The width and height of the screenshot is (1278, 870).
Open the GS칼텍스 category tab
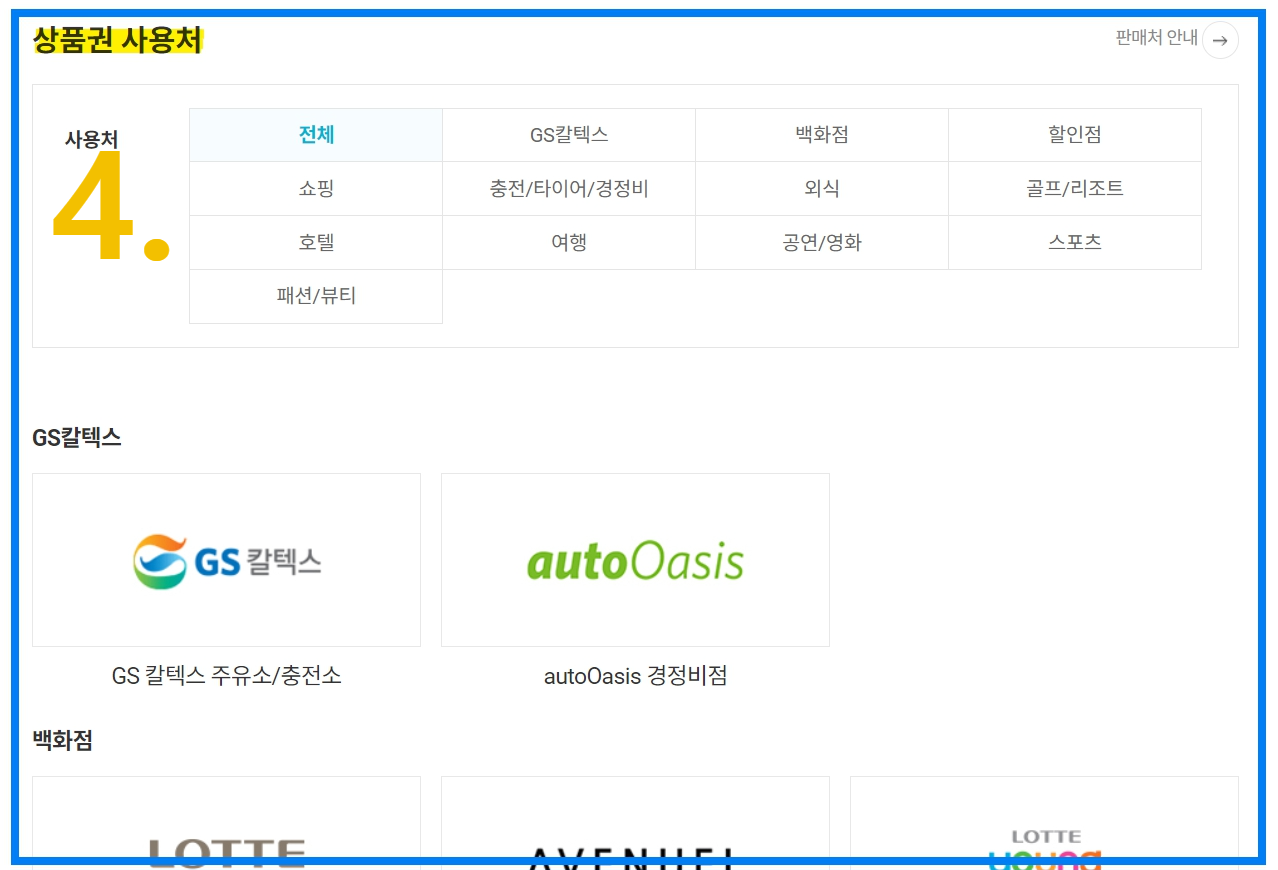pyautogui.click(x=568, y=134)
